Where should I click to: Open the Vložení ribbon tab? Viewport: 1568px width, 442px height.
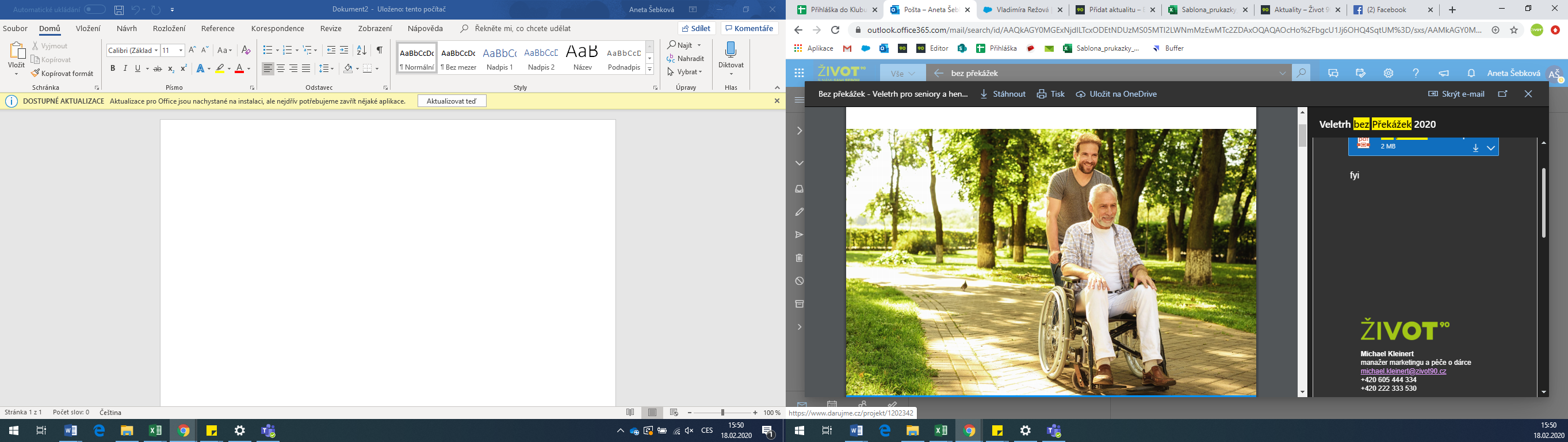88,29
